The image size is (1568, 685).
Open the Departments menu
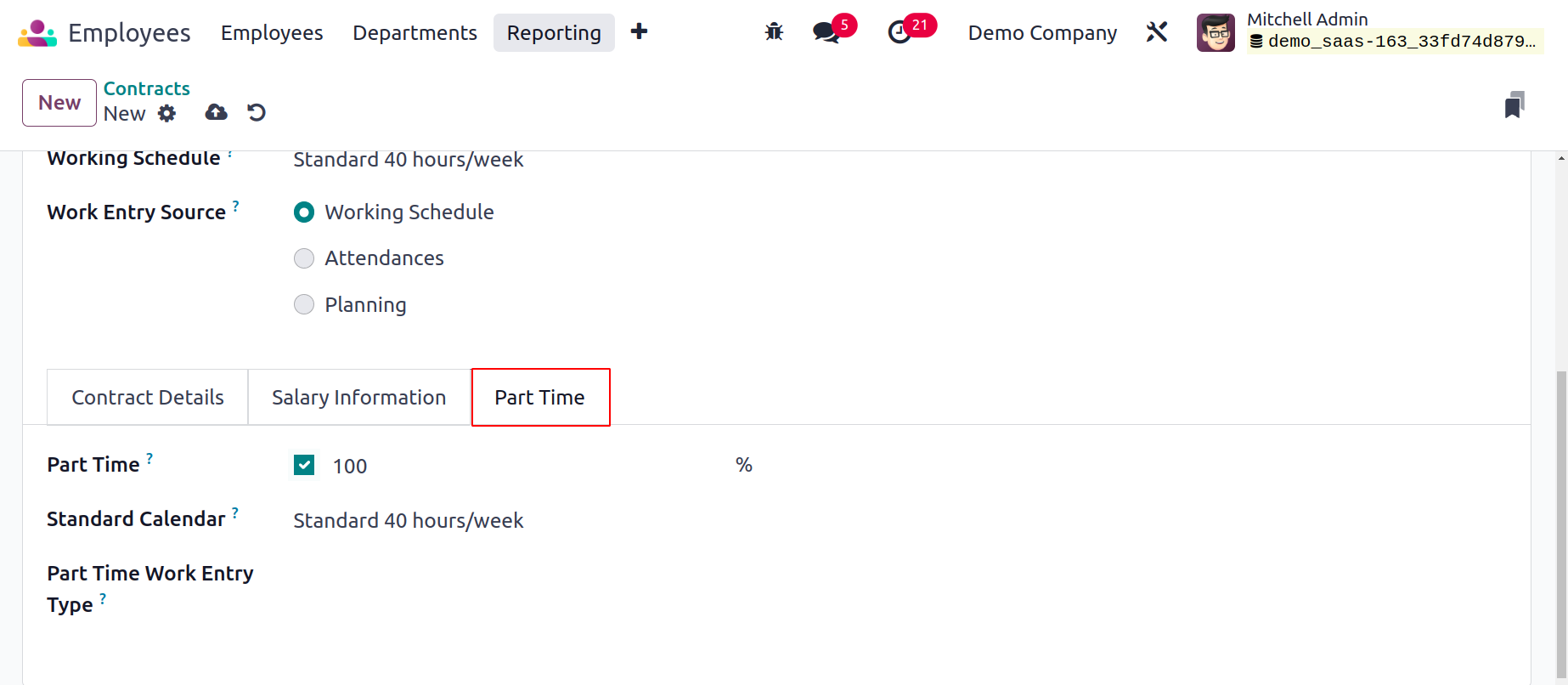tap(415, 32)
